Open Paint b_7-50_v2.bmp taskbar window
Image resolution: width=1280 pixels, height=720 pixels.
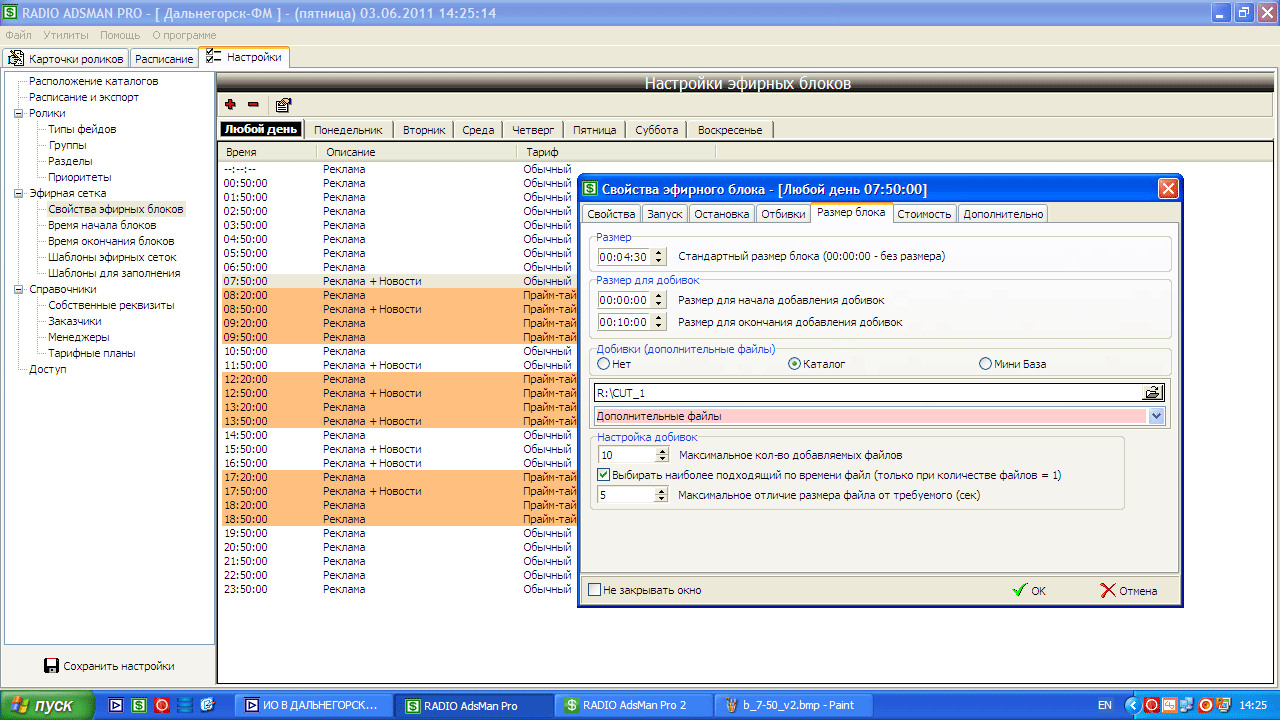pyautogui.click(x=794, y=705)
